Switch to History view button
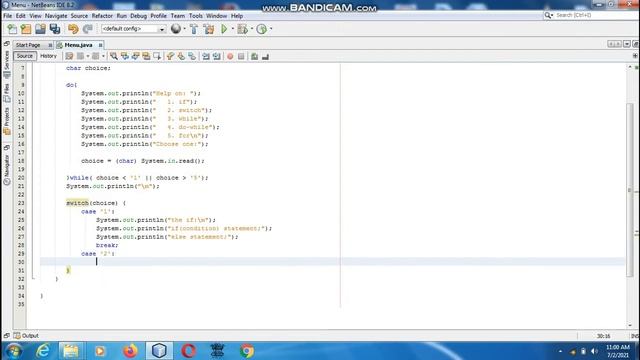 pyautogui.click(x=48, y=56)
